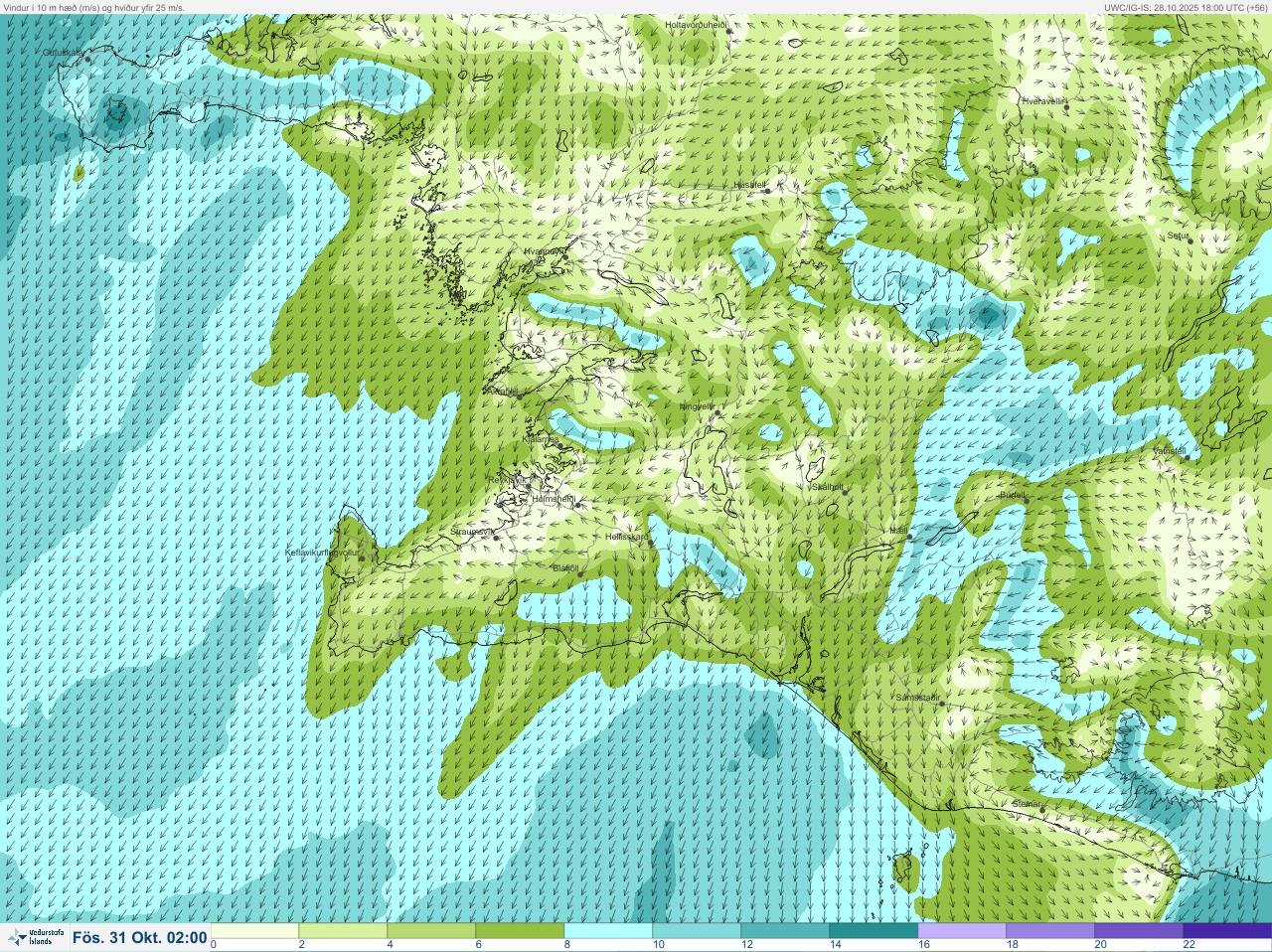Viewport: 1272px width, 952px height.
Task: Click the Hæll station label
Action: tap(898, 531)
